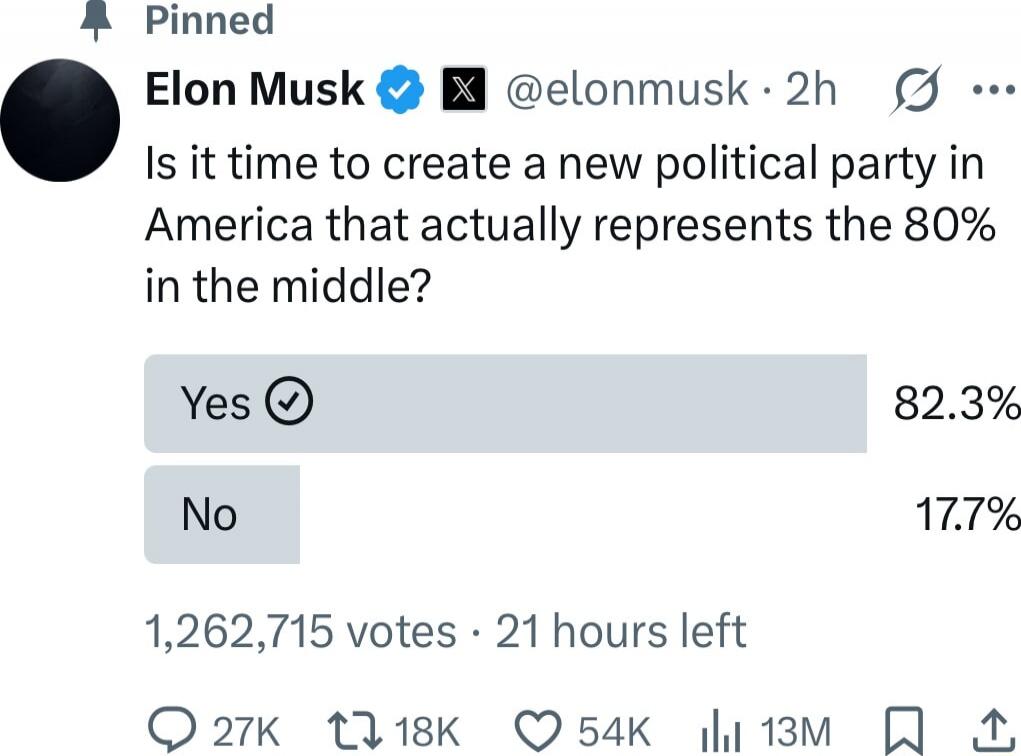Open the dark profile avatar

click(61, 120)
